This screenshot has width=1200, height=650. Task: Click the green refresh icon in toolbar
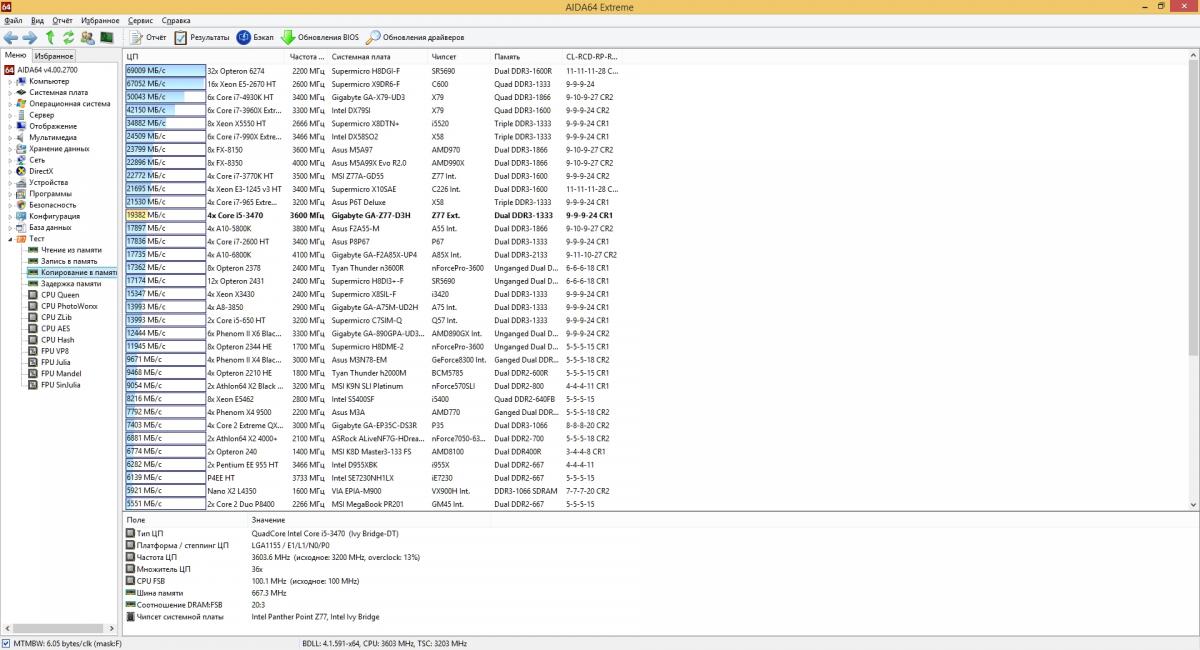coord(69,37)
